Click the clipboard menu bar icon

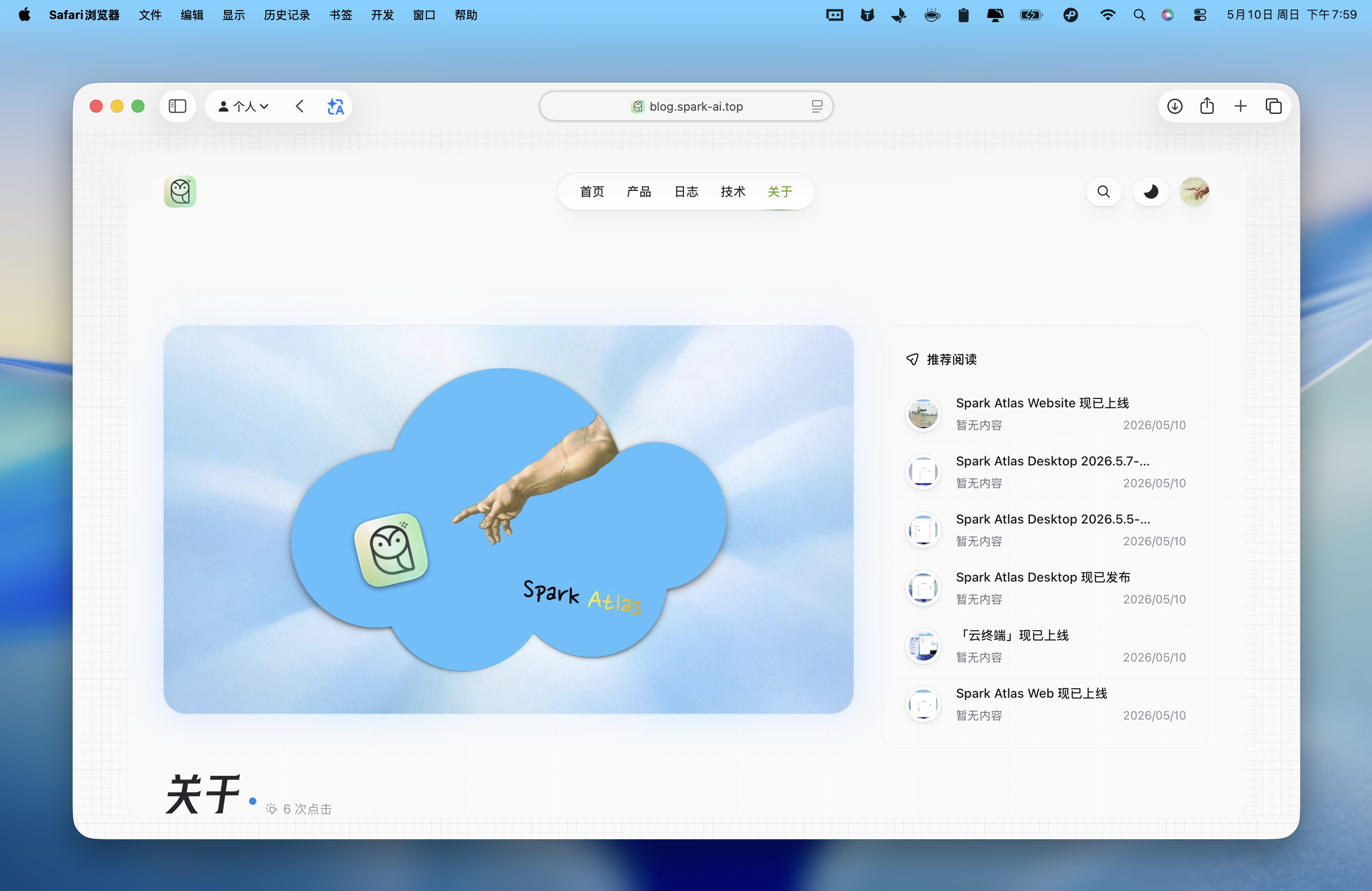tap(963, 15)
